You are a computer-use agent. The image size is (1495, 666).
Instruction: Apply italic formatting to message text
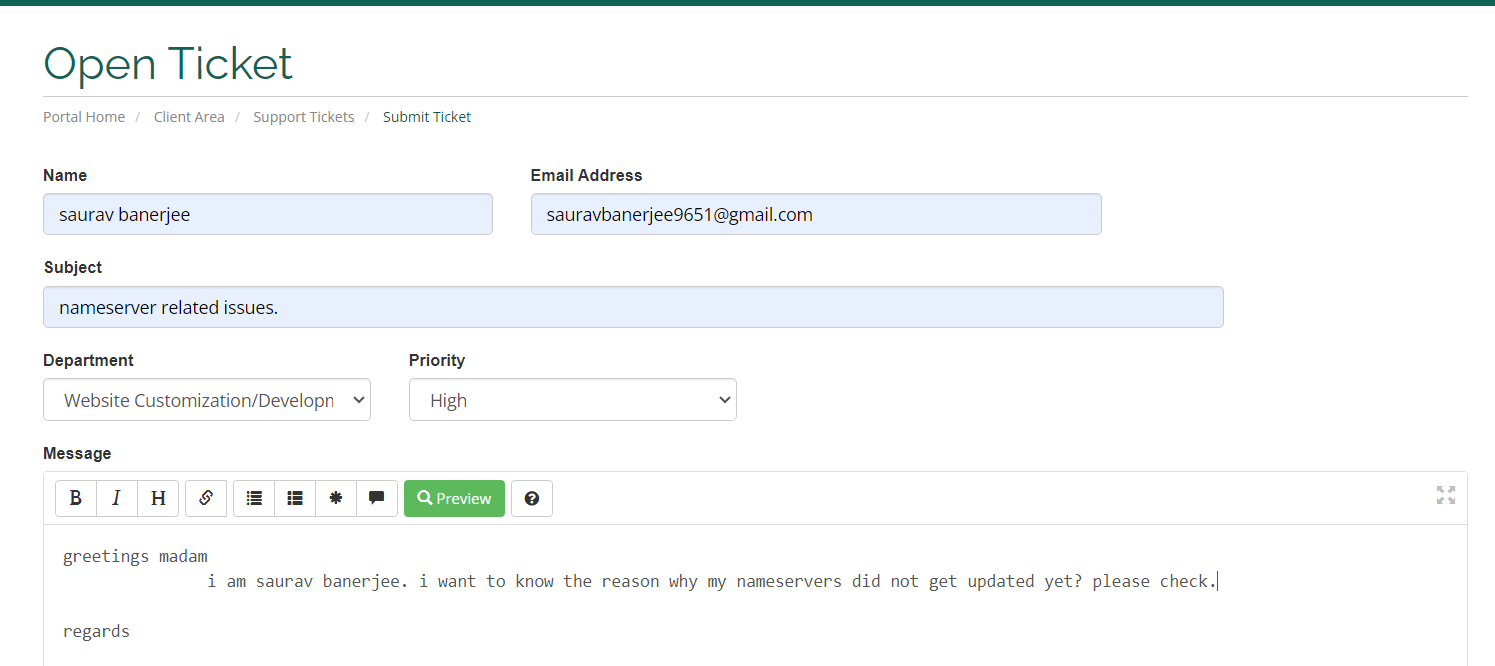pyautogui.click(x=117, y=498)
